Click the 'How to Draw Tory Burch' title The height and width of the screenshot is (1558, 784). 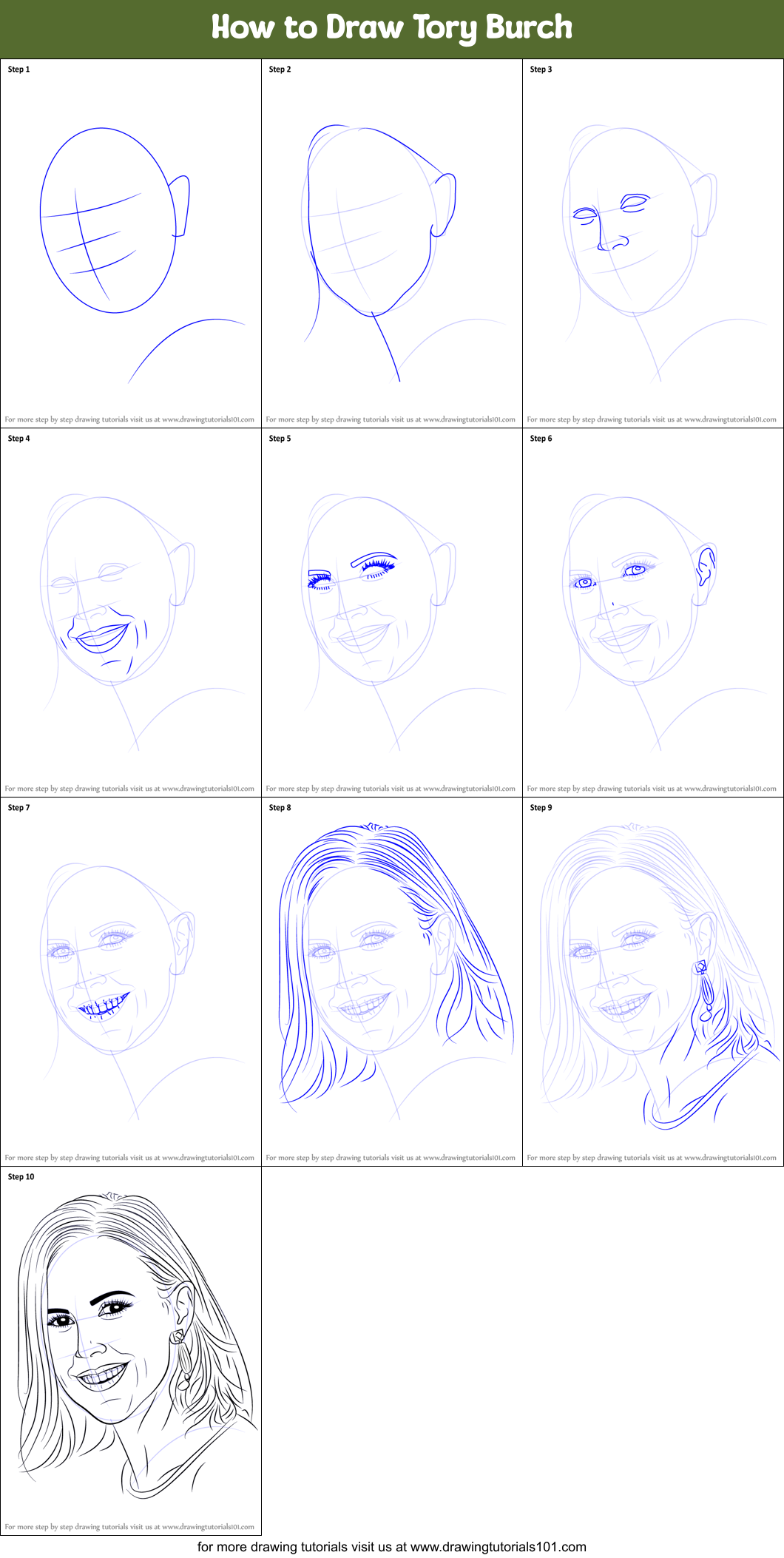(x=392, y=28)
